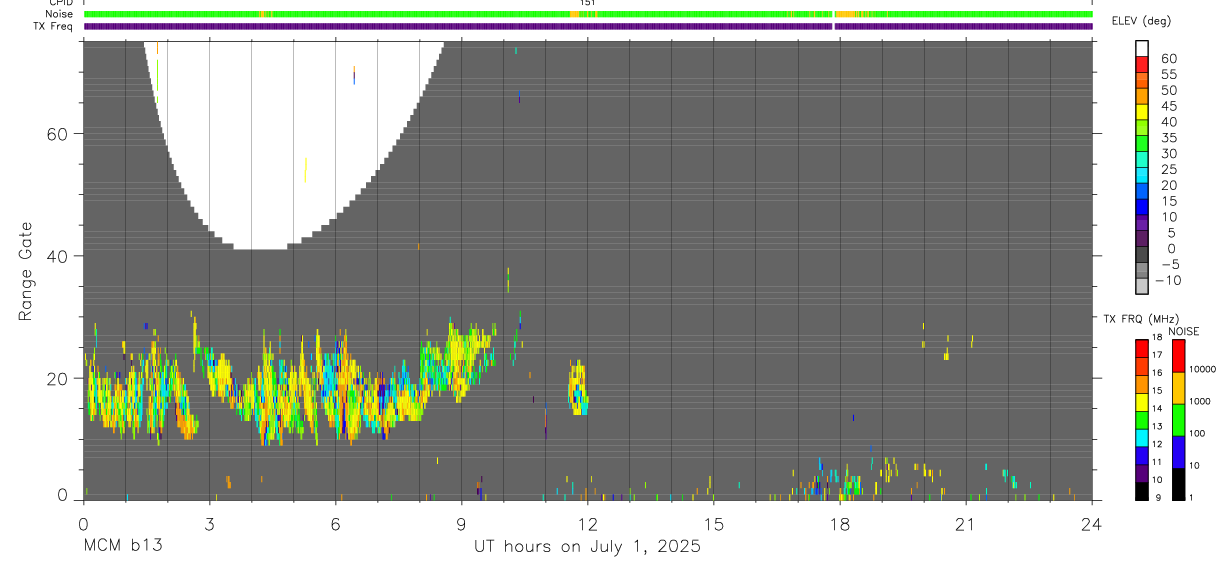Image resolution: width=1228 pixels, height=567 pixels.
Task: Click the 'Noise' row label at top left
Action: tap(58, 14)
